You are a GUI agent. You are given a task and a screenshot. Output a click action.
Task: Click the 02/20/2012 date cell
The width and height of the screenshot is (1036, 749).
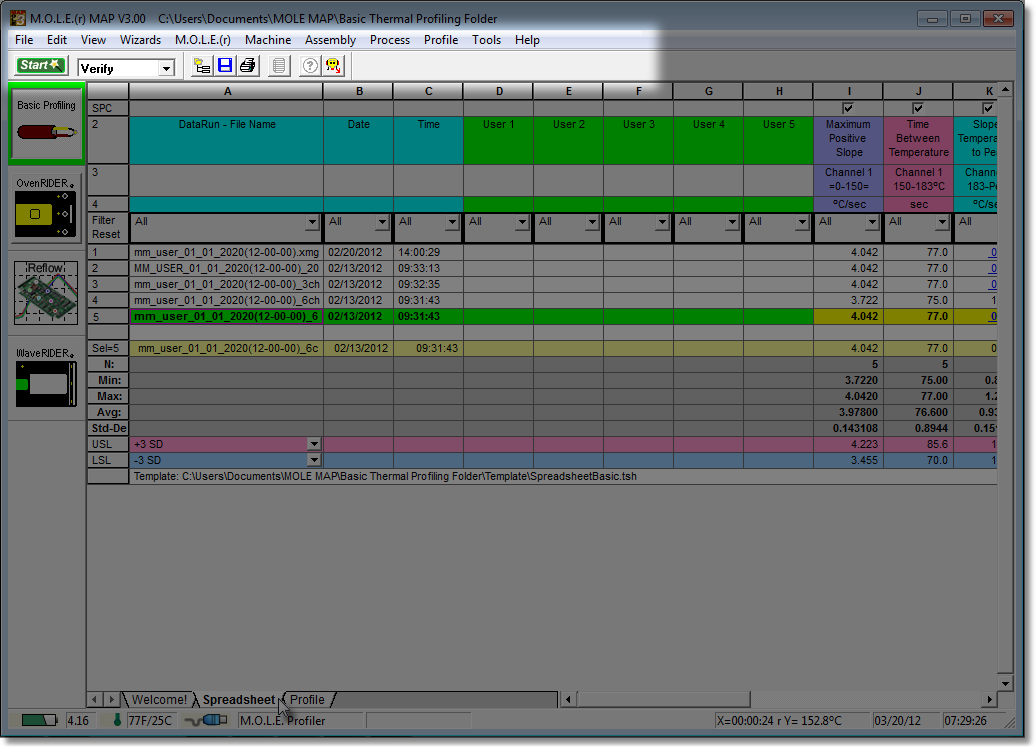coord(358,252)
